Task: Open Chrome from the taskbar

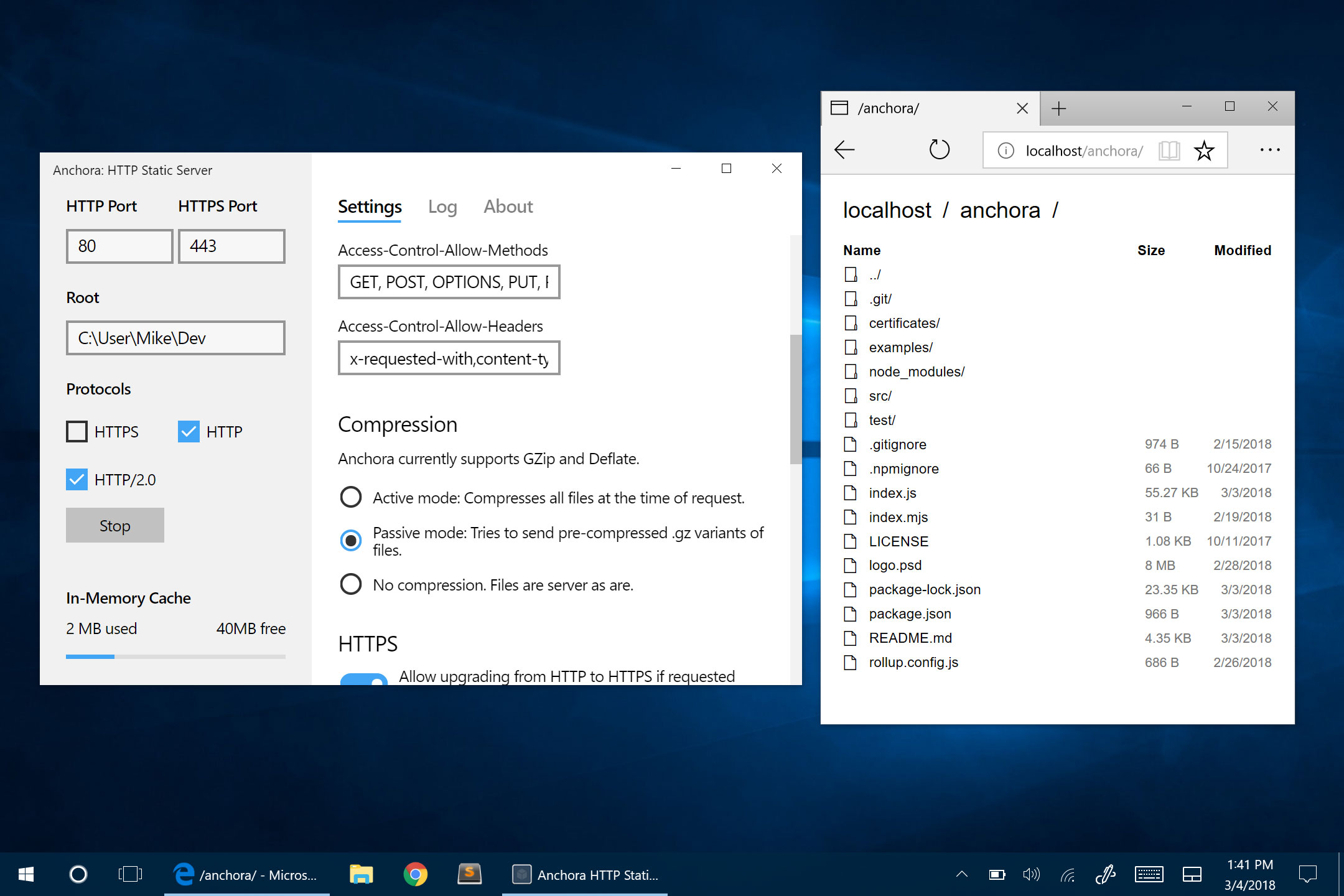Action: coord(415,874)
